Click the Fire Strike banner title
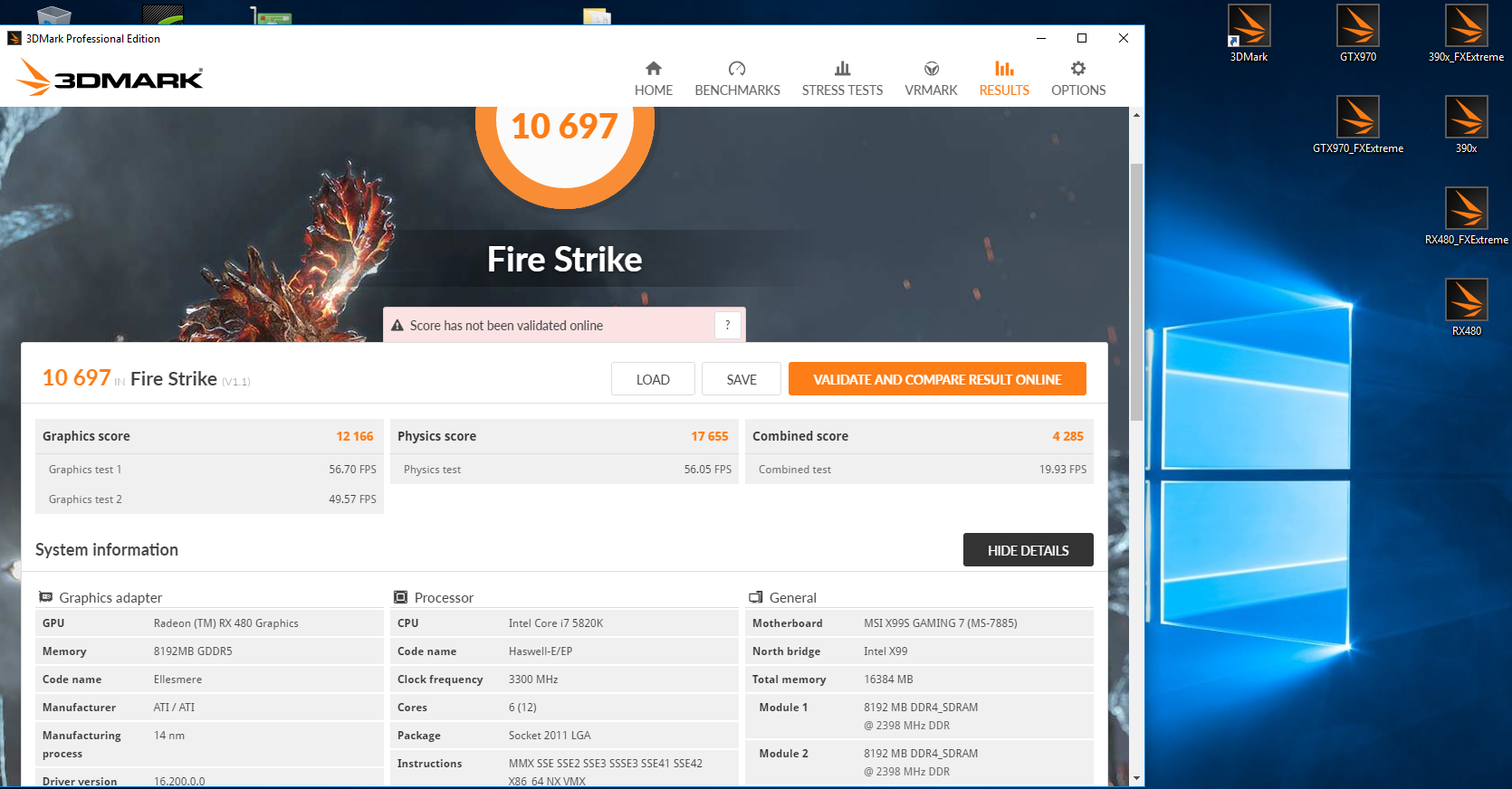Image resolution: width=1512 pixels, height=789 pixels. (x=565, y=260)
